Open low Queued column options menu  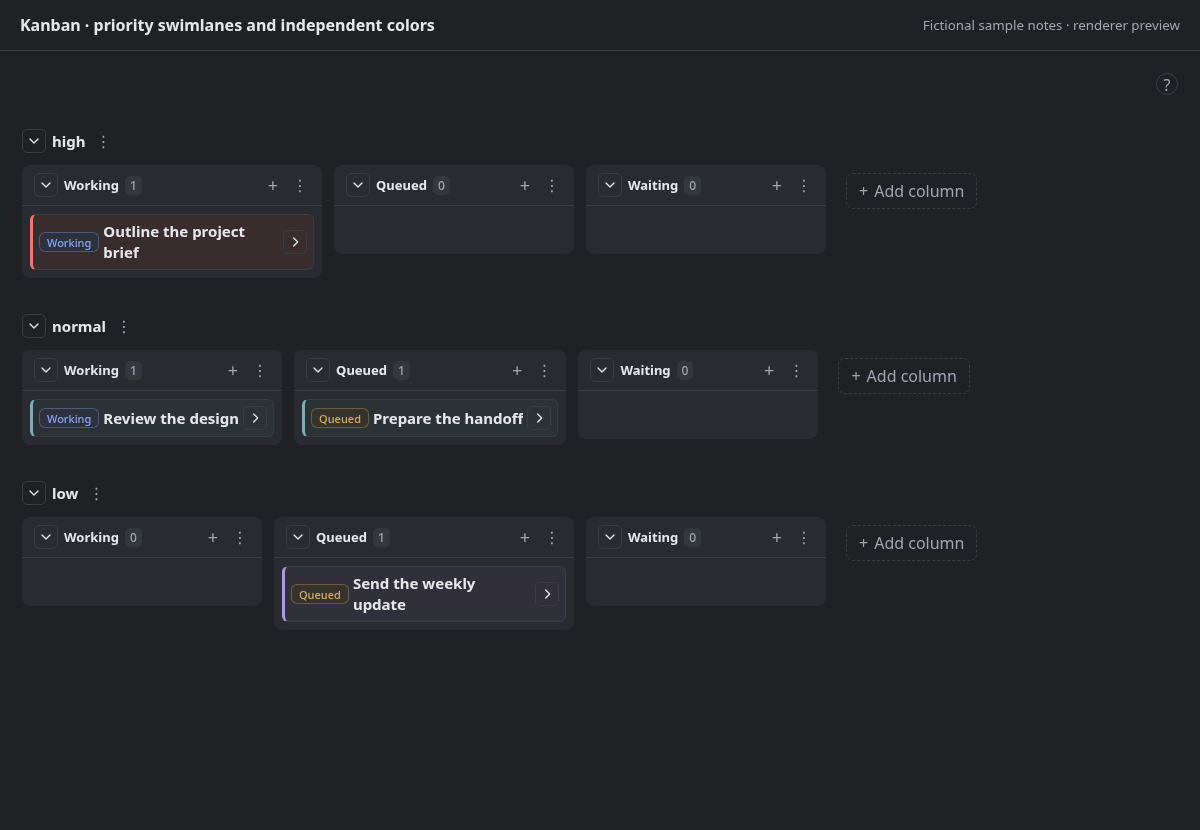pyautogui.click(x=552, y=537)
